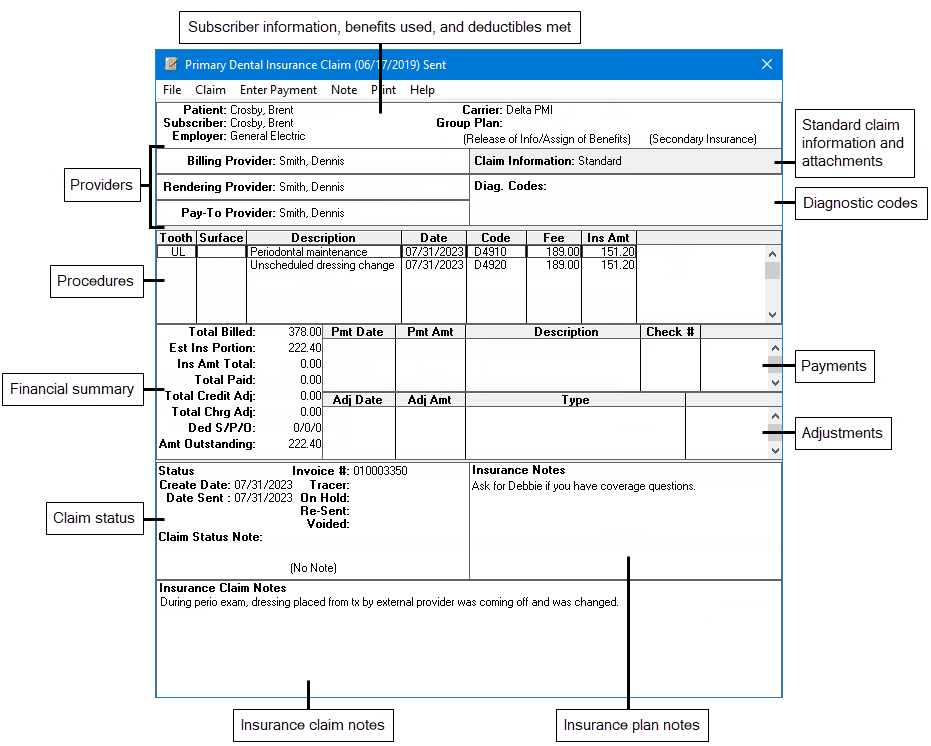Click the Claim Status Note (No Note) text
This screenshot has height=746, width=931.
(x=314, y=568)
